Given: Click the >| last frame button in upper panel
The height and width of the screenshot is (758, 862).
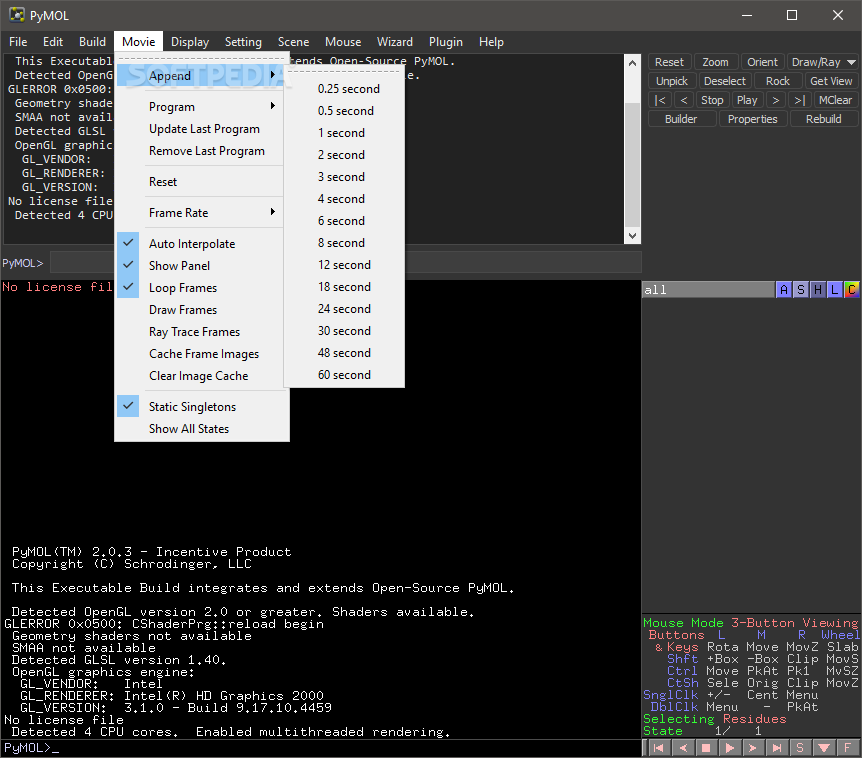Looking at the screenshot, I should click(x=800, y=100).
